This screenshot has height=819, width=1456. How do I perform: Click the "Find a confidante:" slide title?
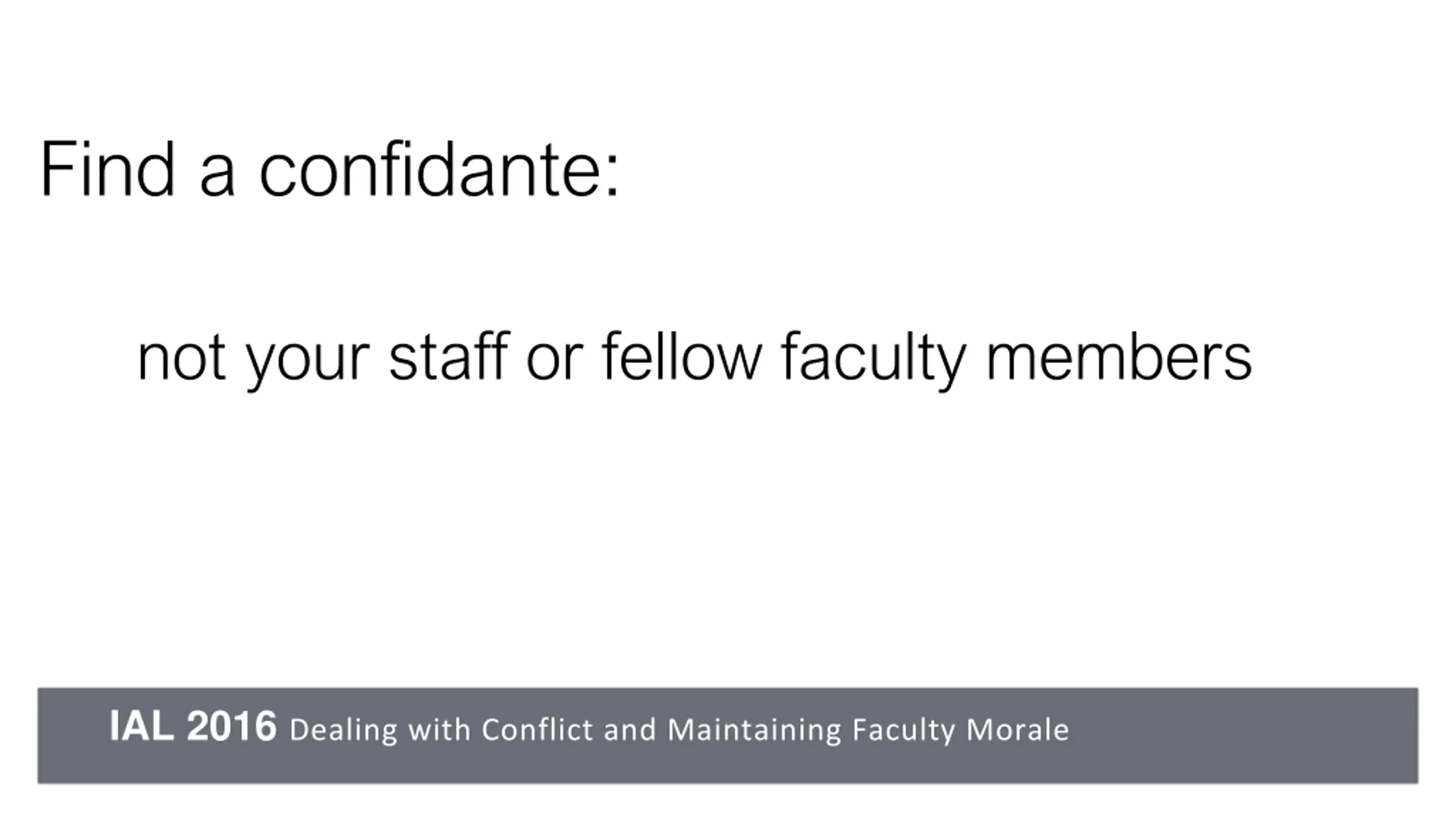click(330, 169)
